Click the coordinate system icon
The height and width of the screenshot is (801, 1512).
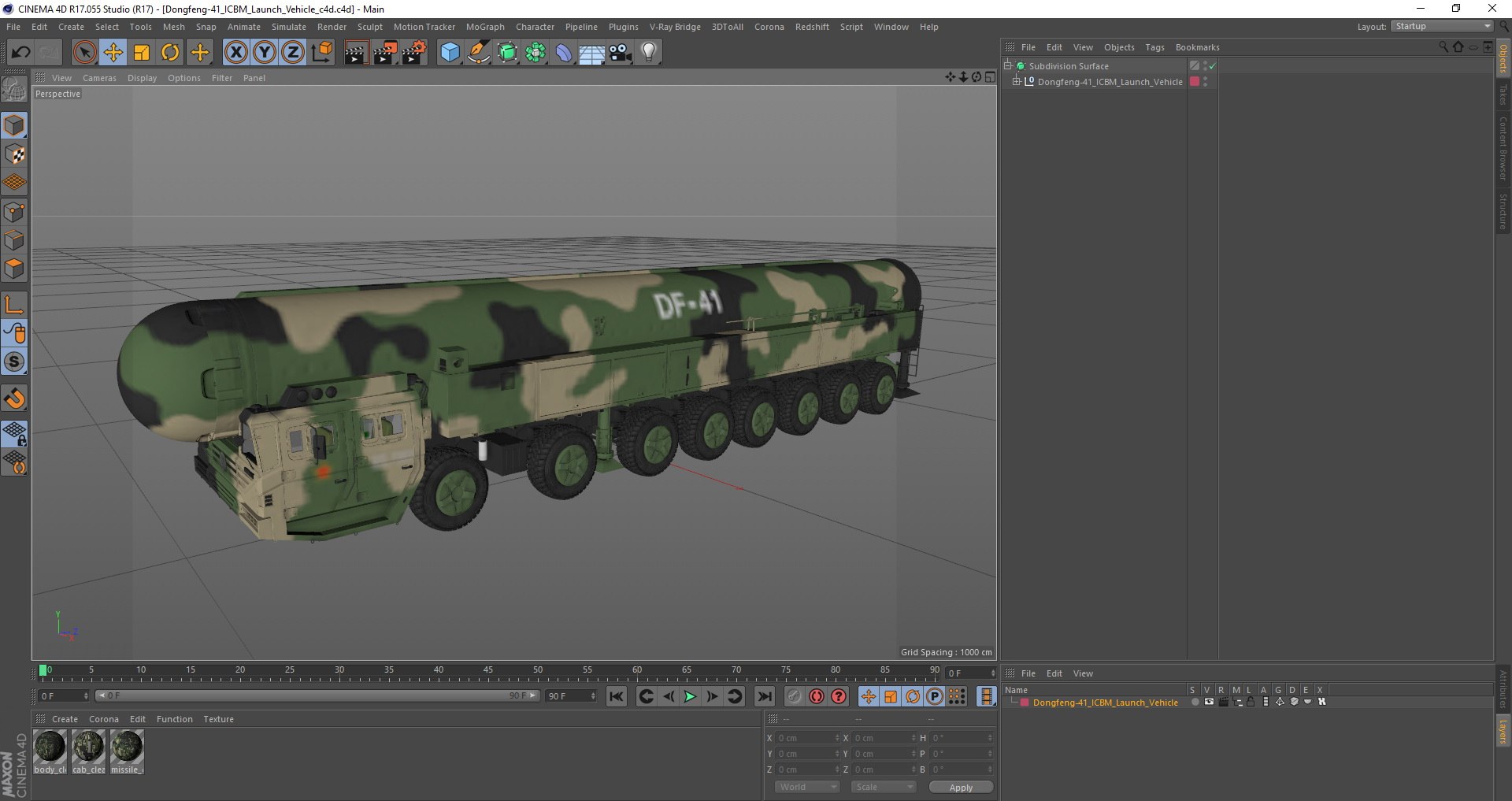(321, 53)
